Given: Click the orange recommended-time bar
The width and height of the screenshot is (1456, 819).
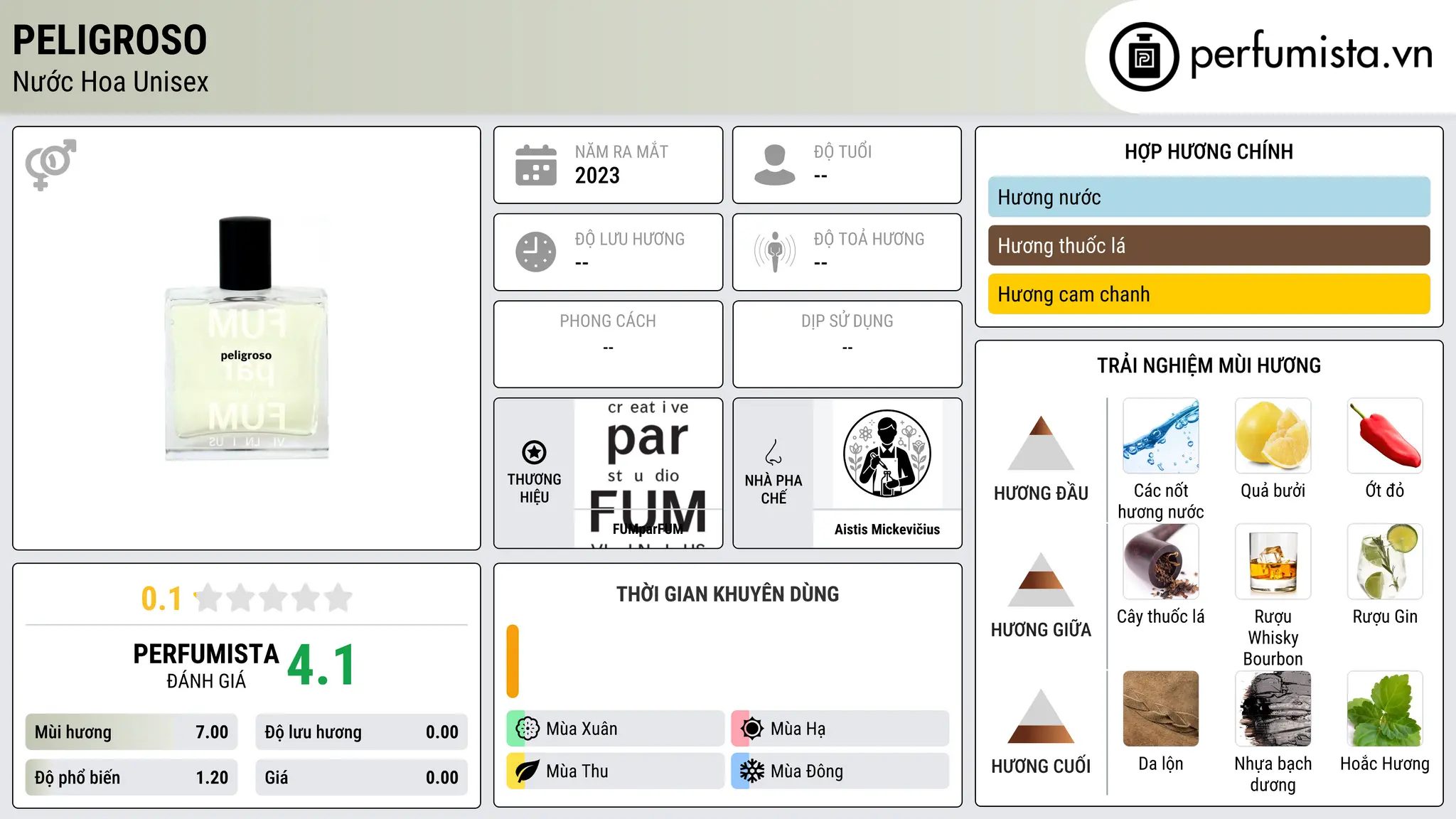Looking at the screenshot, I should pos(513,661).
